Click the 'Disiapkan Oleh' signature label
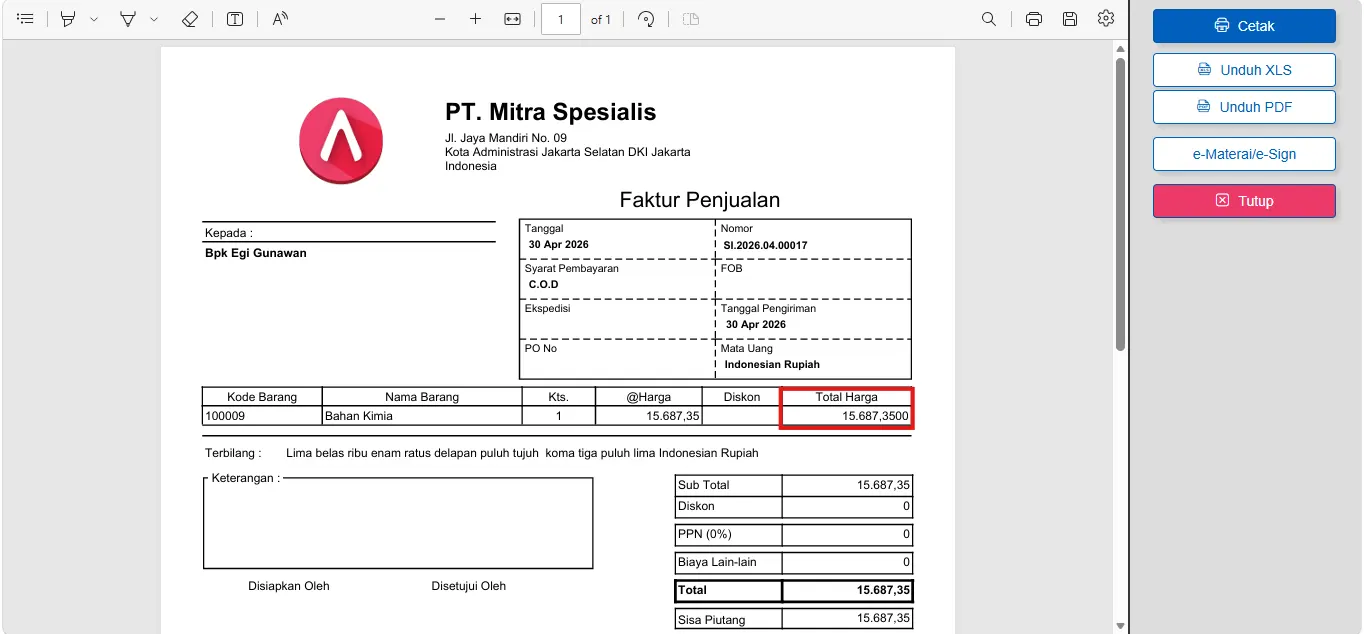The image size is (1364, 634). pyautogui.click(x=289, y=586)
